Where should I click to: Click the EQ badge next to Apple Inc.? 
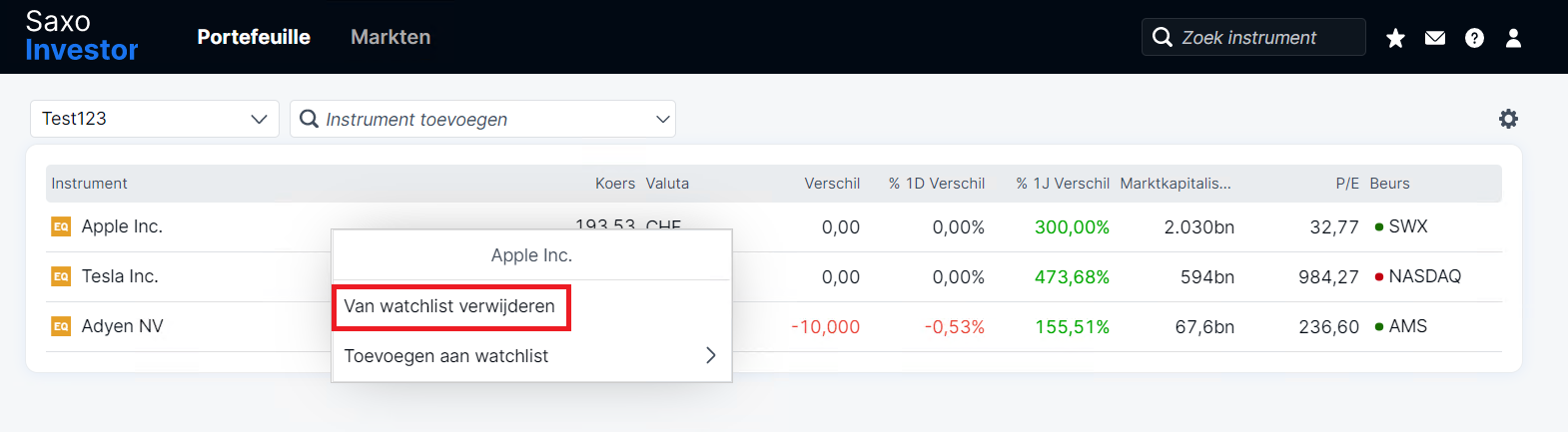[x=61, y=226]
